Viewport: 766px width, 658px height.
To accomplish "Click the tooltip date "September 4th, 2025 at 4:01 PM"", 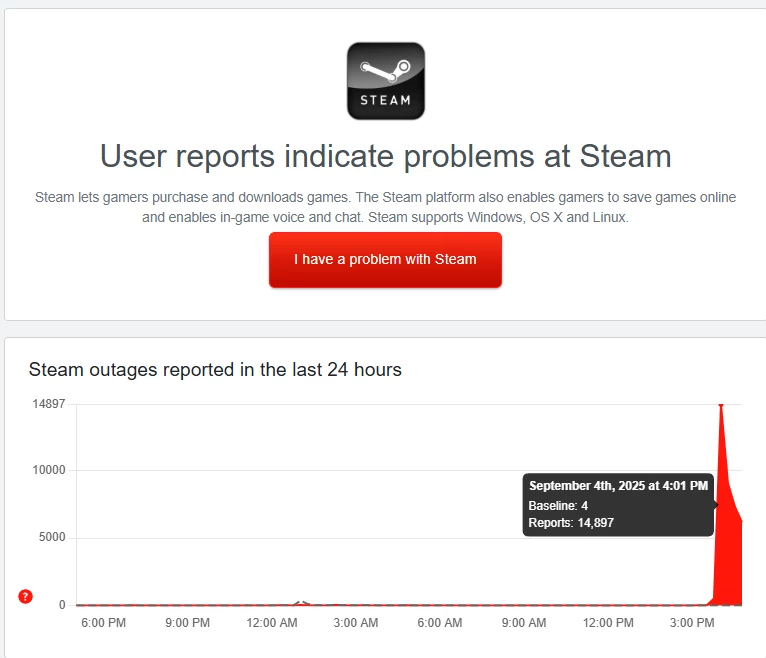I will click(x=618, y=486).
